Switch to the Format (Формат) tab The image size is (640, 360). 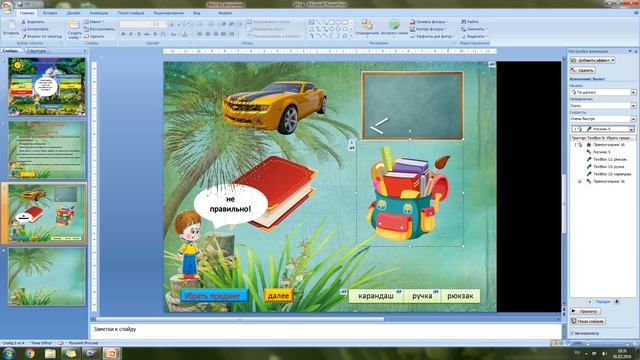(225, 13)
